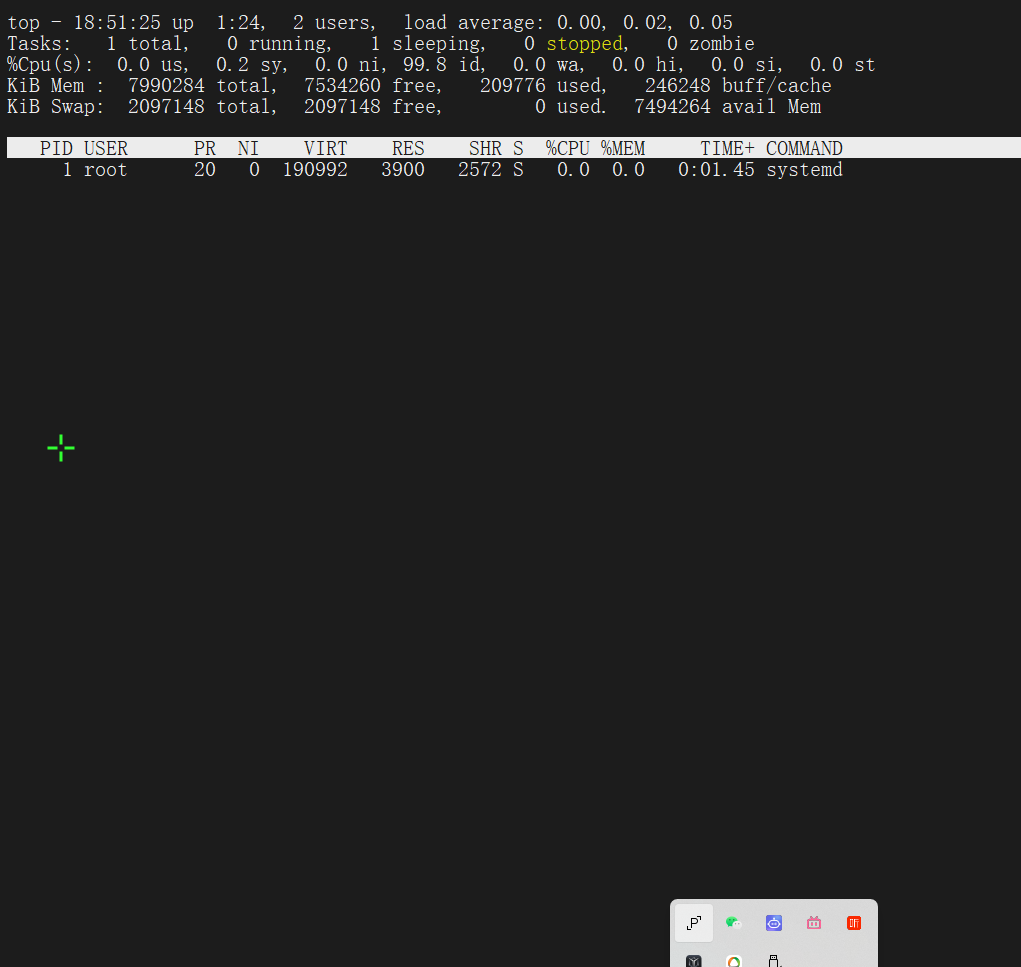Click the 0:01.45 TIME+ value
Image resolution: width=1021 pixels, height=967 pixels.
point(716,170)
